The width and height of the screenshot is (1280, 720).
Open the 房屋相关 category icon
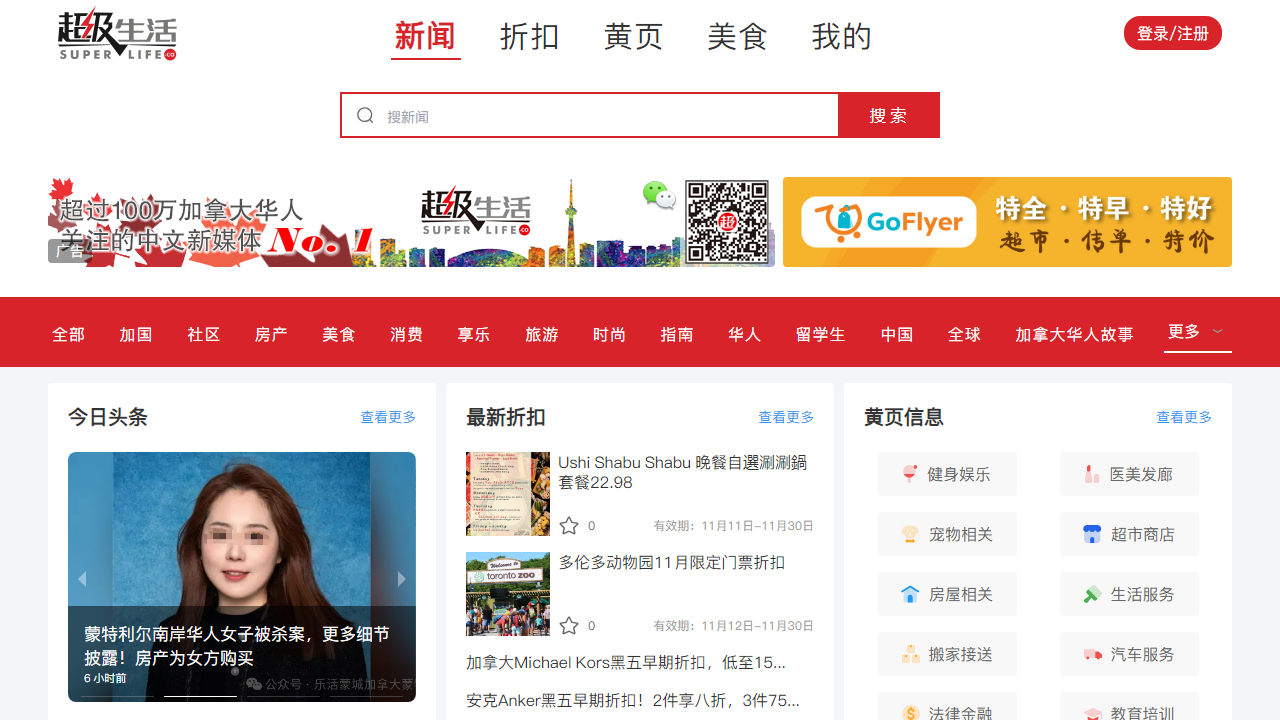[x=909, y=594]
